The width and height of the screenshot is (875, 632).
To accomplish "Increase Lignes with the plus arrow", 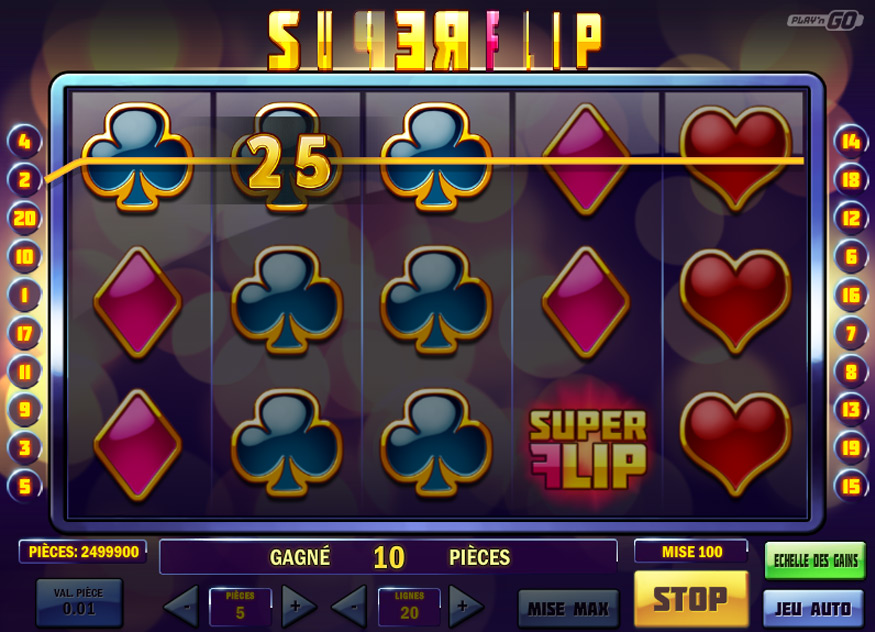I will click(465, 606).
